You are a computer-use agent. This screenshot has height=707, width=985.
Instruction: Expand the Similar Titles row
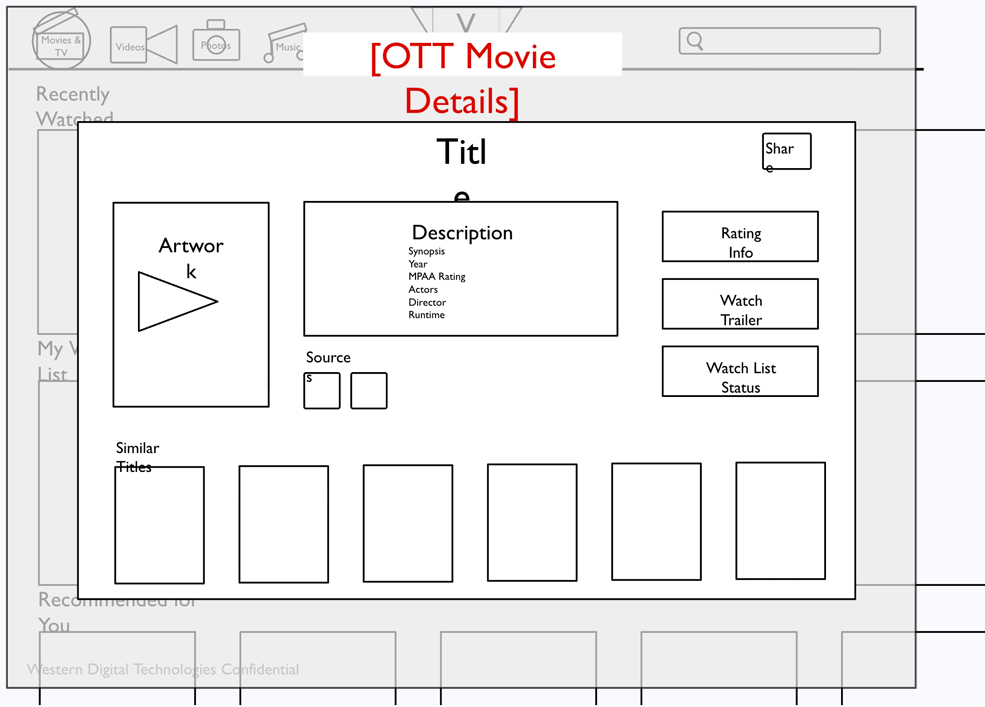(x=137, y=457)
